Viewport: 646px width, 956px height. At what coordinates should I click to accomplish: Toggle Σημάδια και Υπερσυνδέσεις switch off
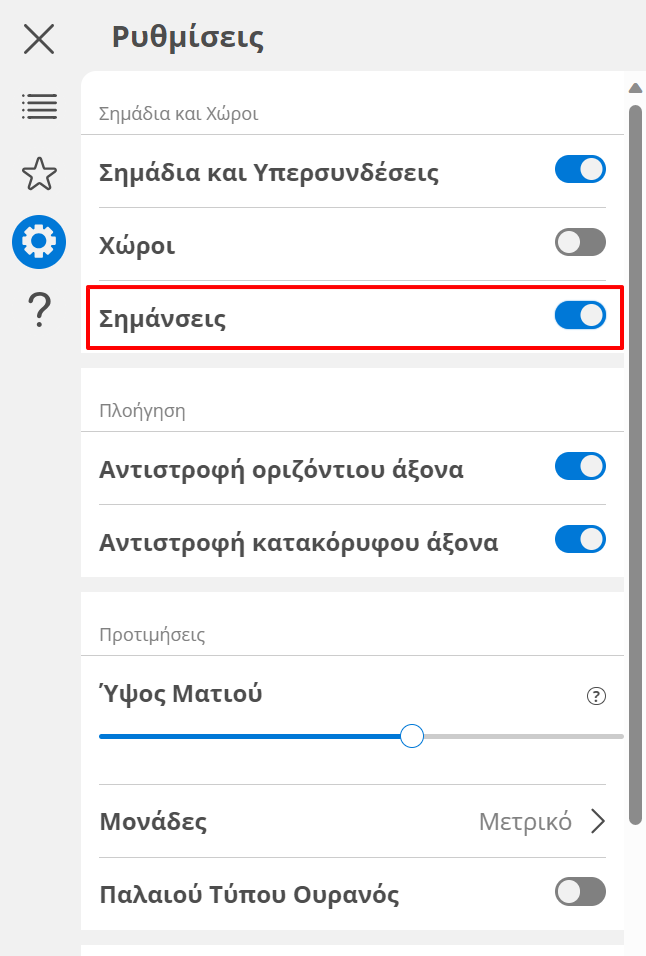(x=580, y=170)
